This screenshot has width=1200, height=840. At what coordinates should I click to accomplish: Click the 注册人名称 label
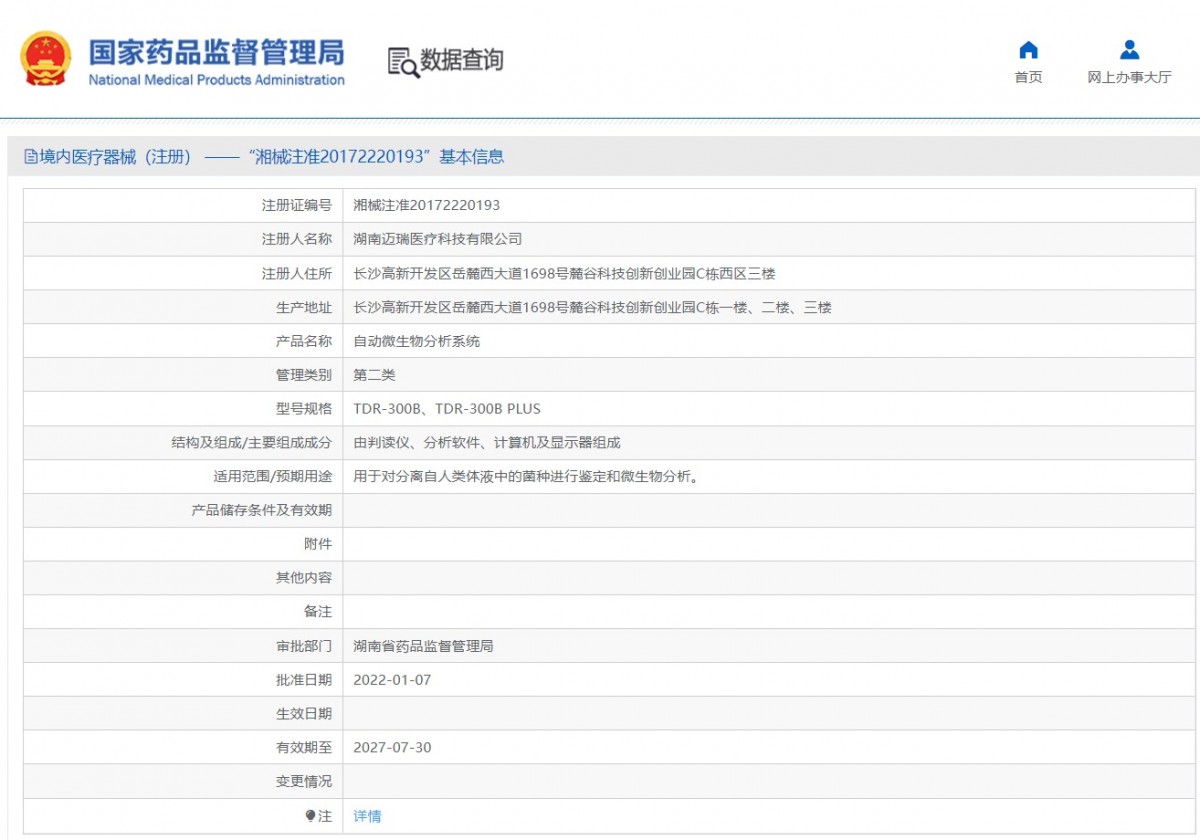297,239
